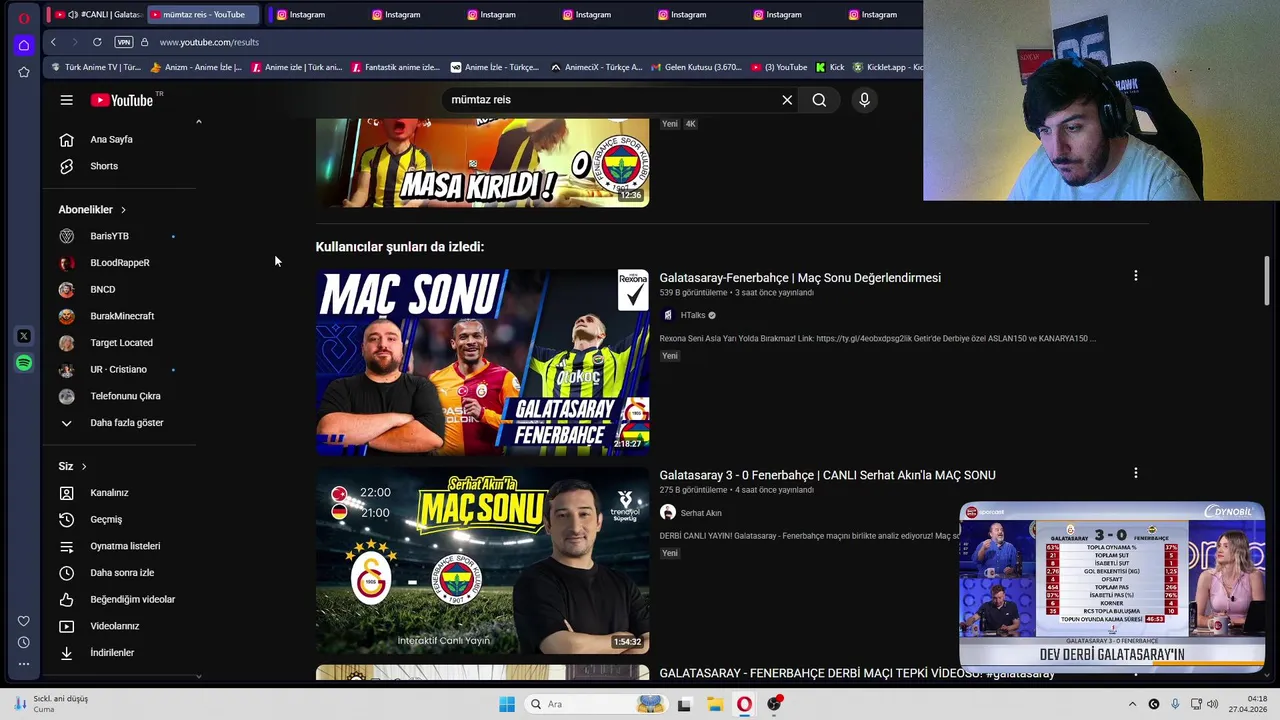The height and width of the screenshot is (720, 1280).
Task: Open Opera's bookmarks star sidebar icon
Action: click(24, 72)
